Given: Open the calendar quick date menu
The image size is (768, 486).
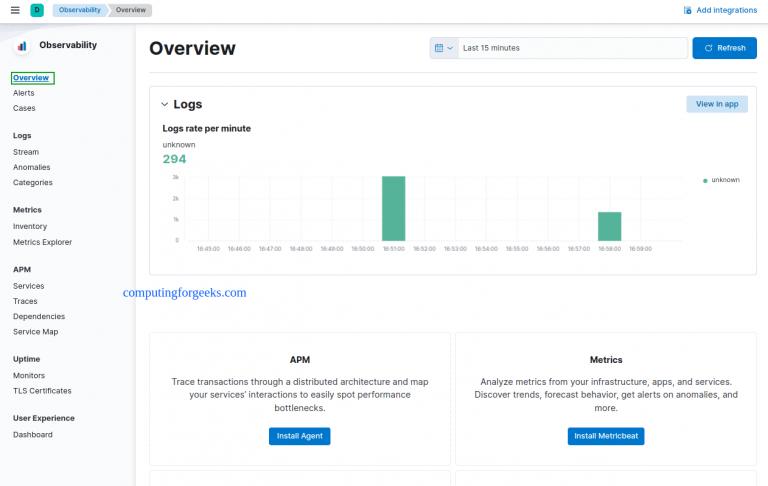Looking at the screenshot, I should 443,48.
